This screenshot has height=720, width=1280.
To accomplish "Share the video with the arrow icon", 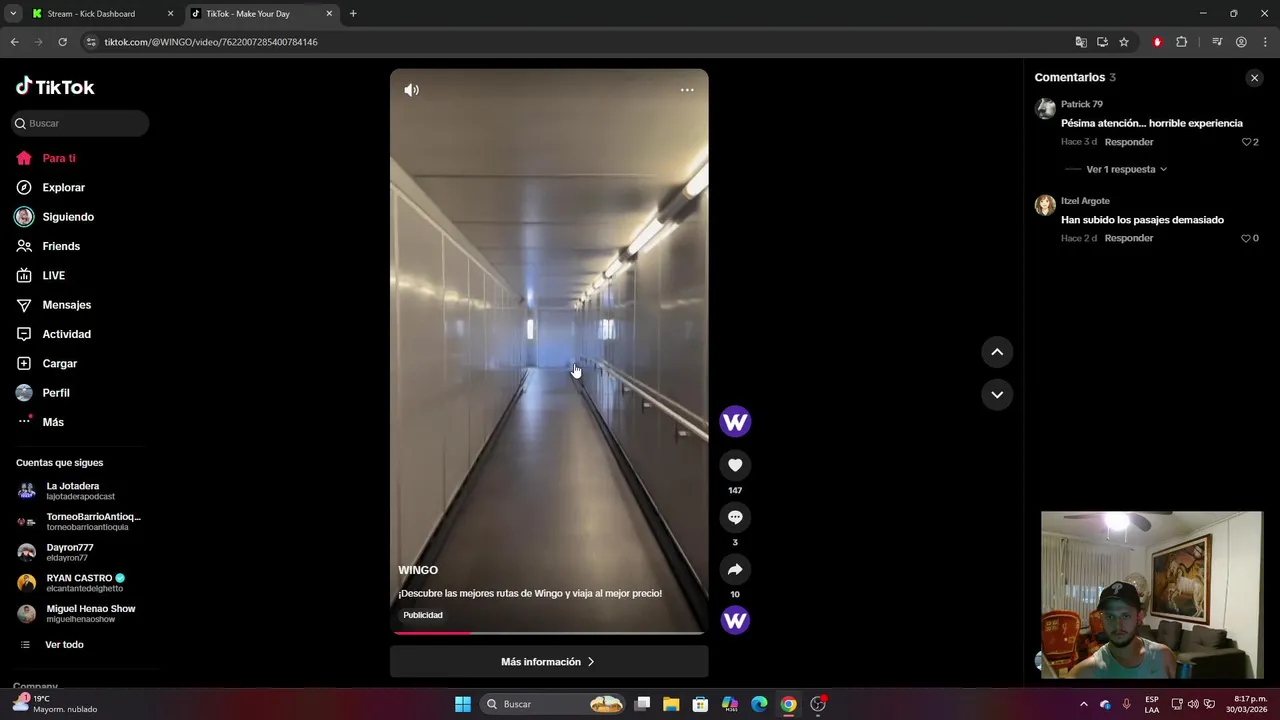I will [x=735, y=569].
